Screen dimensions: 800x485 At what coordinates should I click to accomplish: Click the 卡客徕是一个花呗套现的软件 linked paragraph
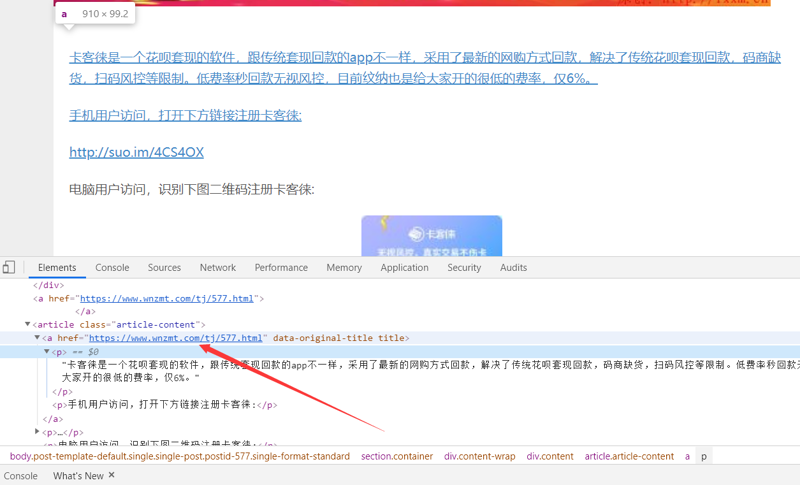(x=425, y=68)
